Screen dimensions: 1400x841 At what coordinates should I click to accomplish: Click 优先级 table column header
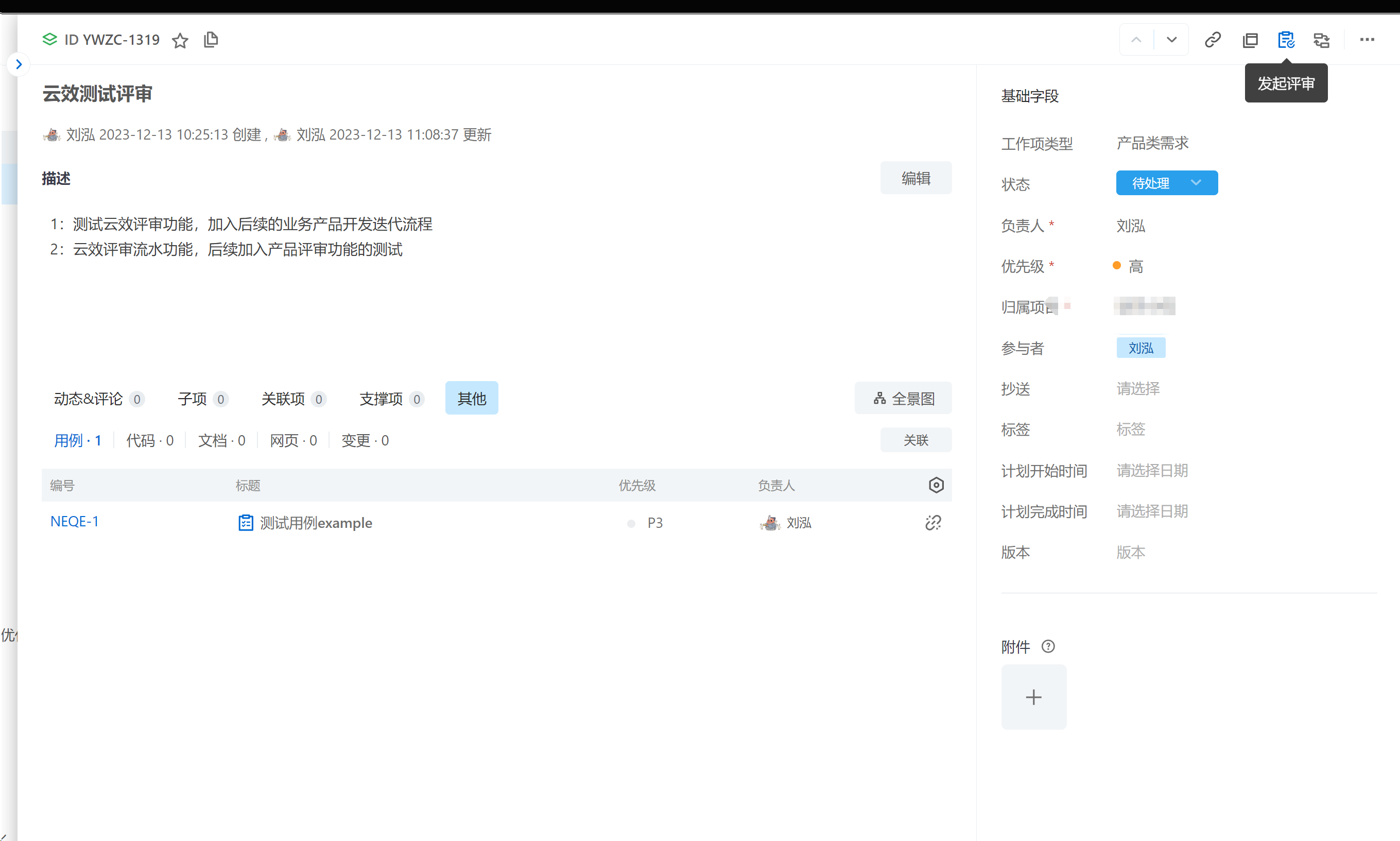(637, 485)
